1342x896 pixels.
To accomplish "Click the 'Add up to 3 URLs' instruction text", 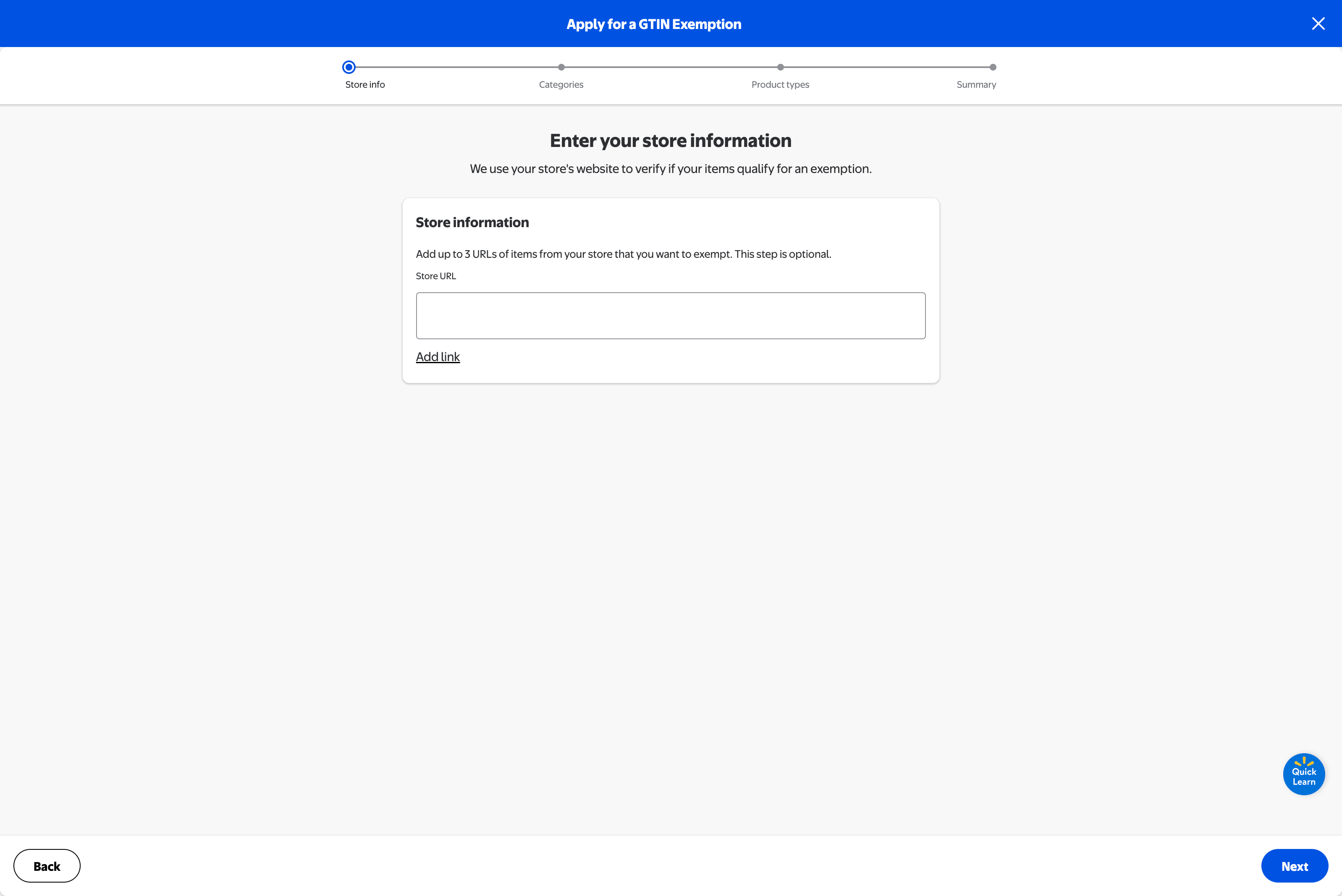I will pos(623,254).
